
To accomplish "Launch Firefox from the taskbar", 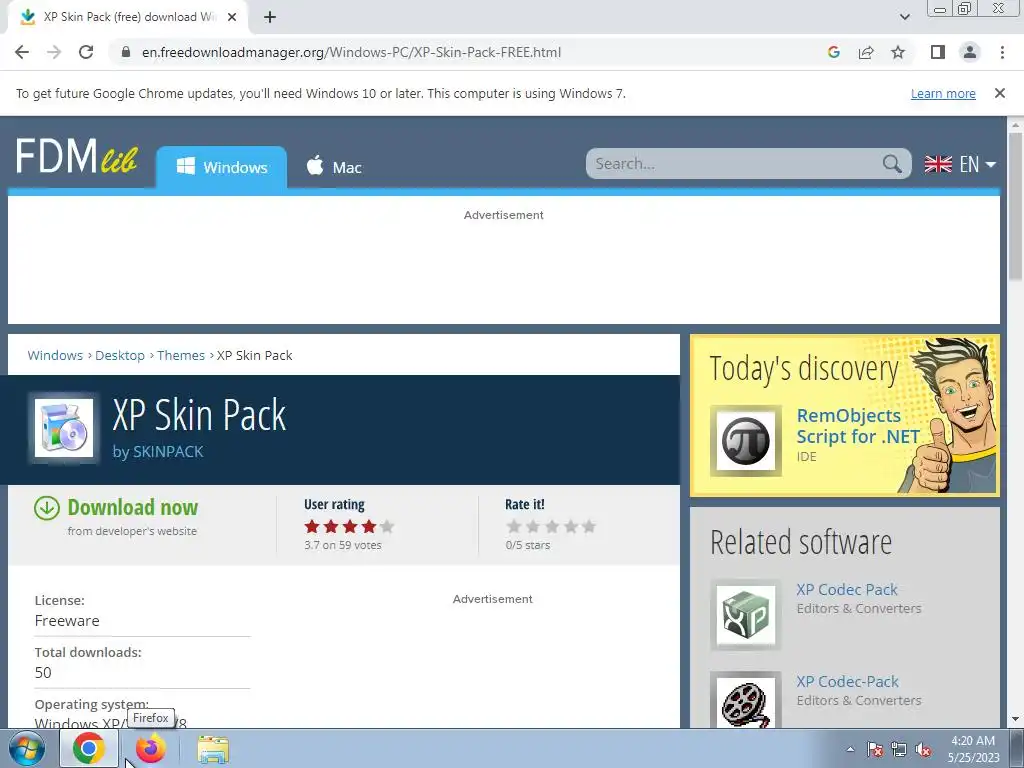I will (x=150, y=748).
